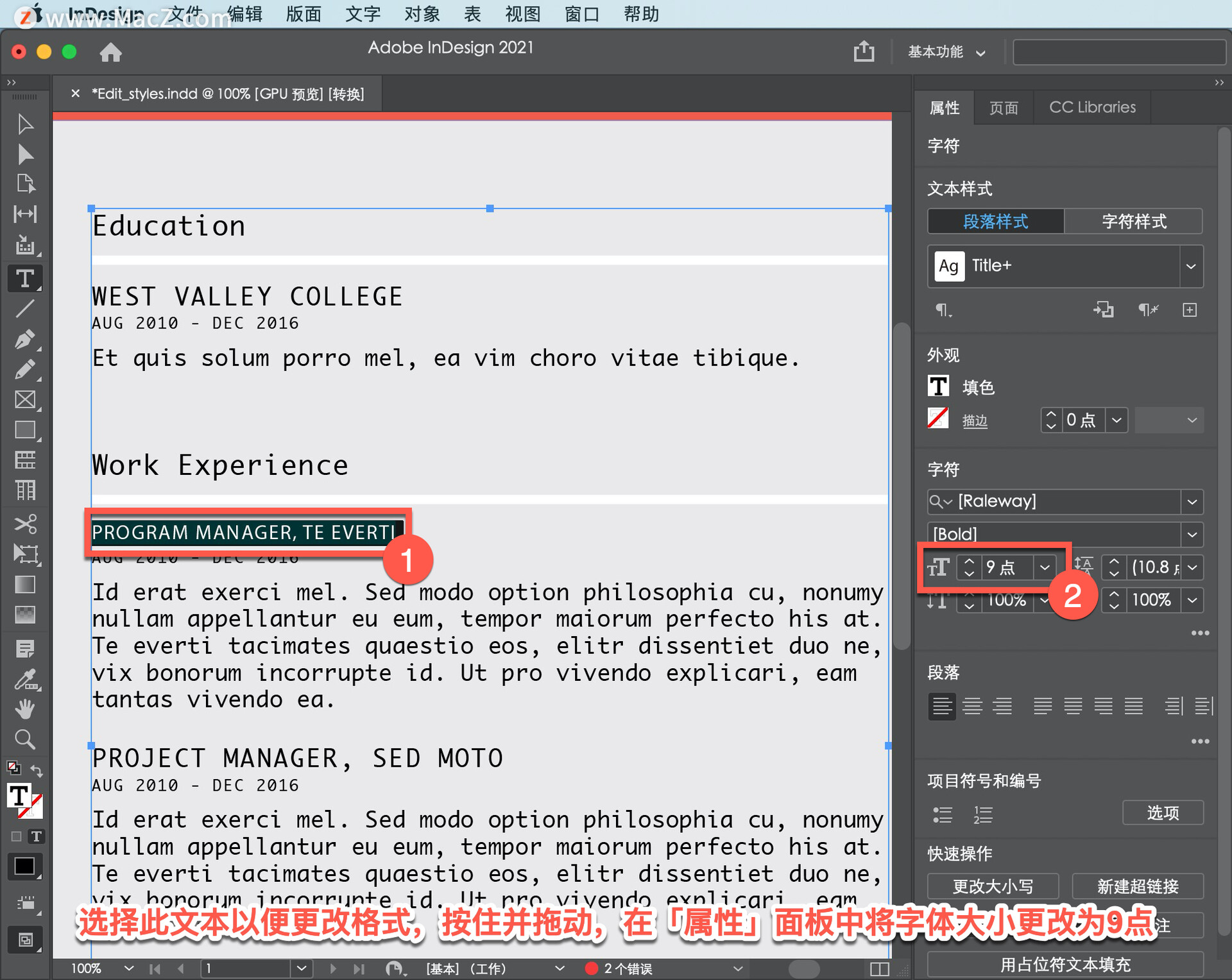Viewport: 1232px width, 980px height.
Task: Choose the Scissors tool
Action: [x=25, y=524]
